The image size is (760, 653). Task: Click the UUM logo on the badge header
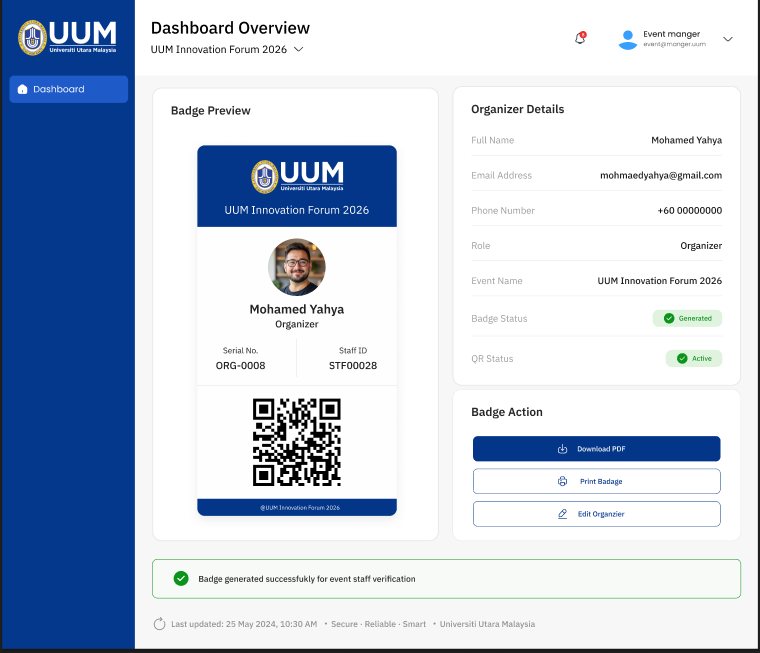click(x=297, y=176)
